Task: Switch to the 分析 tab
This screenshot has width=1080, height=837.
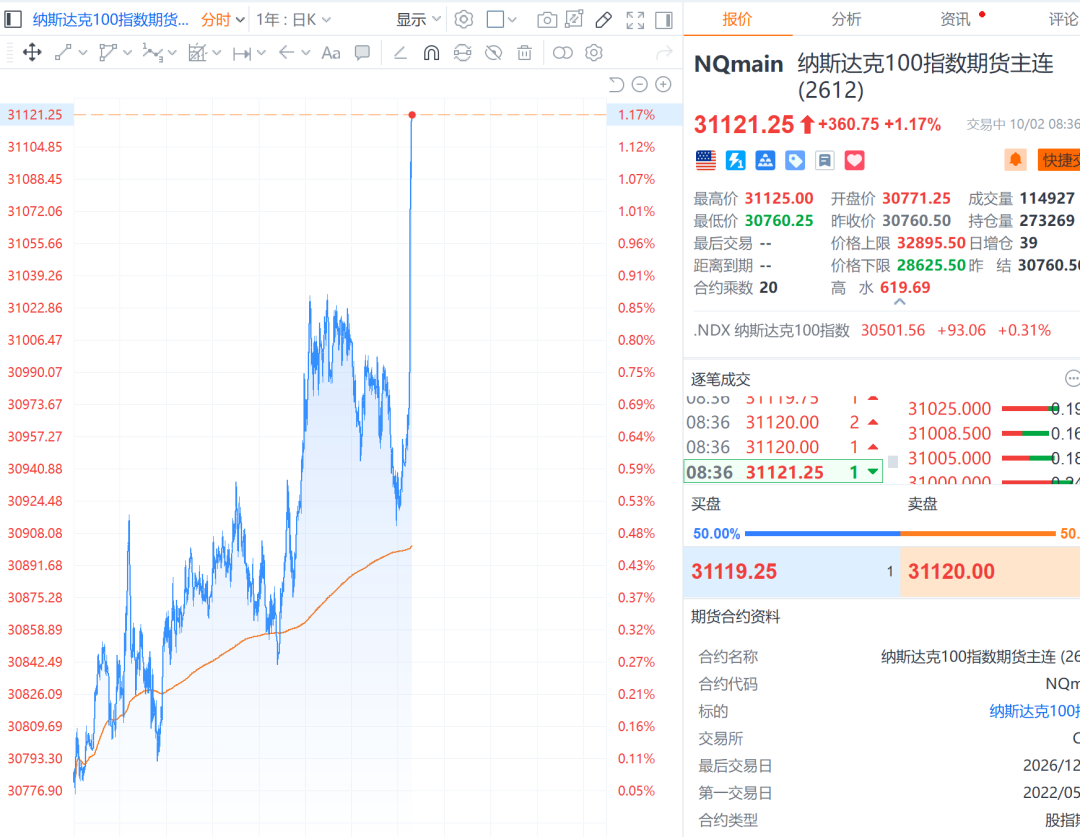Action: [x=847, y=19]
